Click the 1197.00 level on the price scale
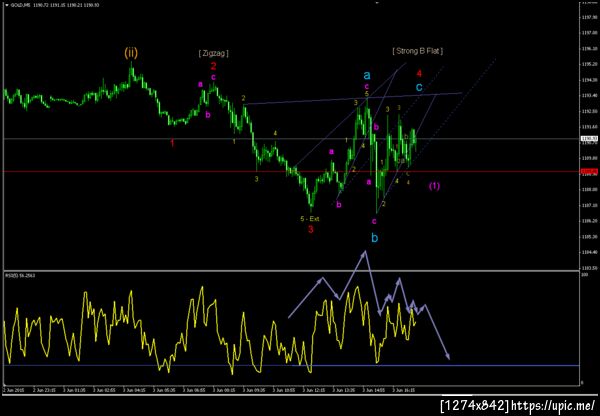Screen dimensions: 600x416 pos(588,33)
